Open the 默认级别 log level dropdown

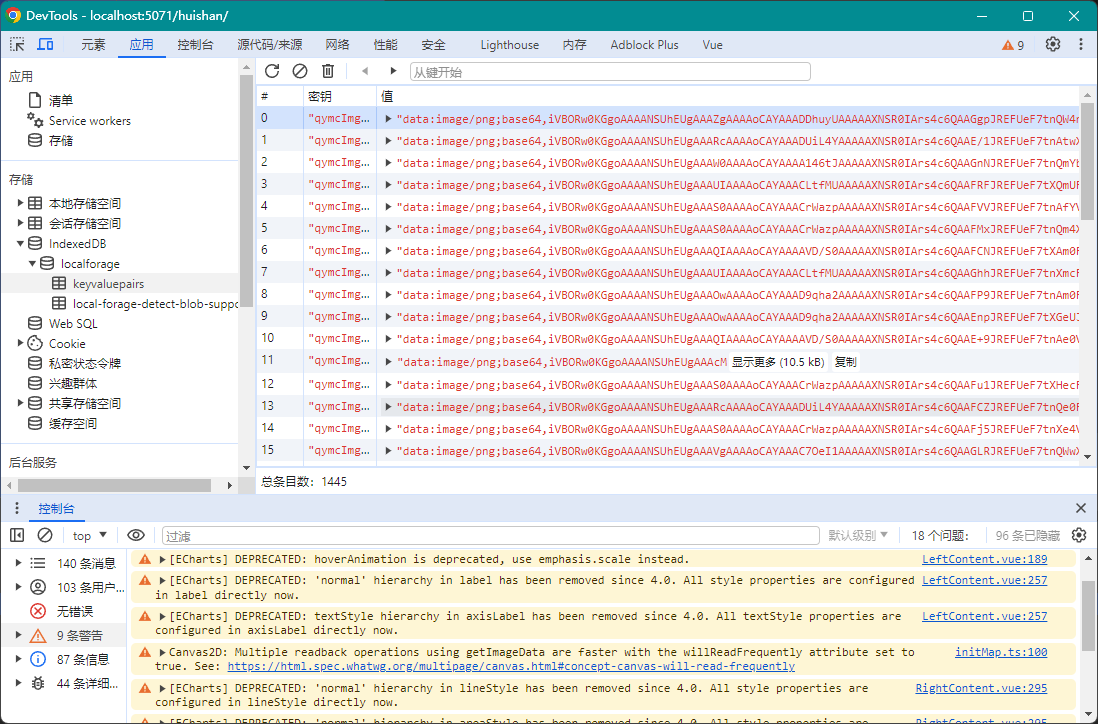858,536
